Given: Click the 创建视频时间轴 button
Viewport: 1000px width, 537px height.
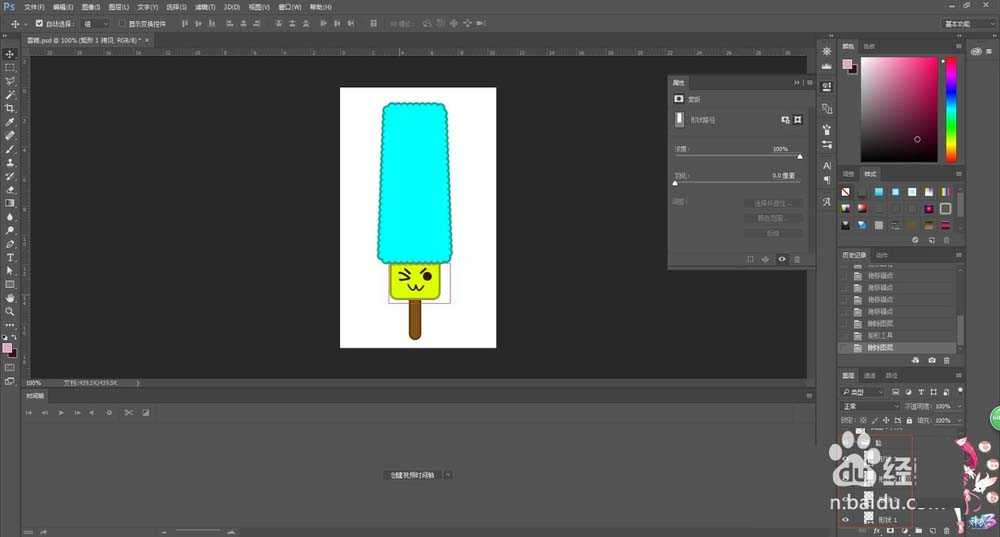Looking at the screenshot, I should pos(414,475).
